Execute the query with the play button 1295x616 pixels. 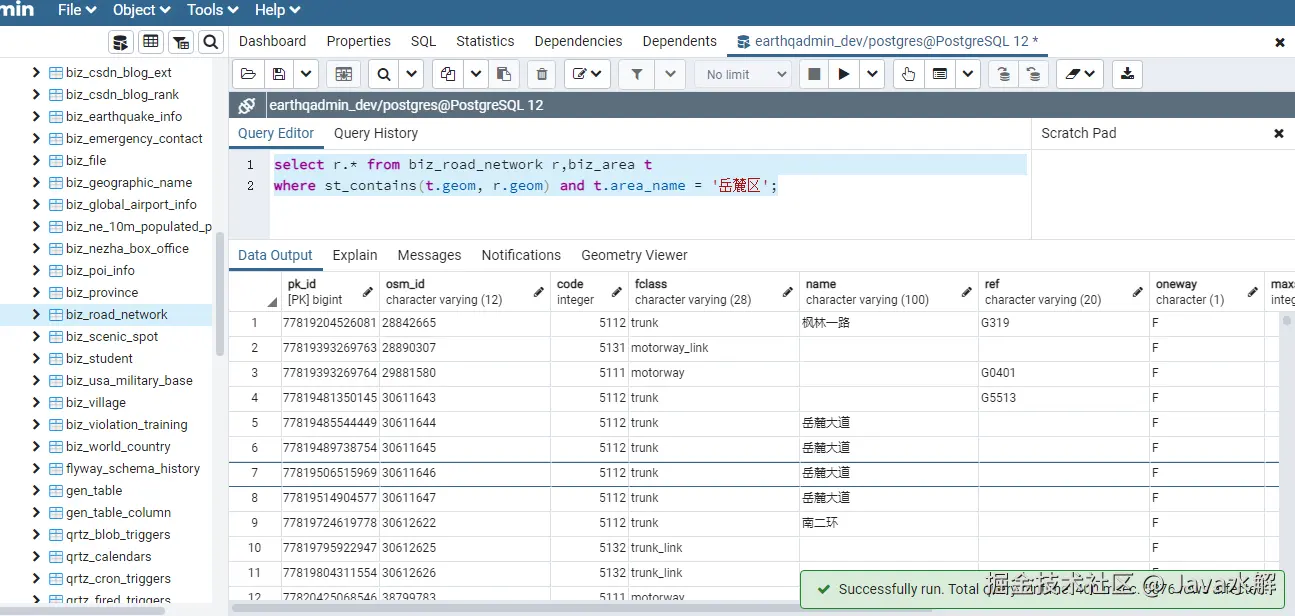pos(844,74)
